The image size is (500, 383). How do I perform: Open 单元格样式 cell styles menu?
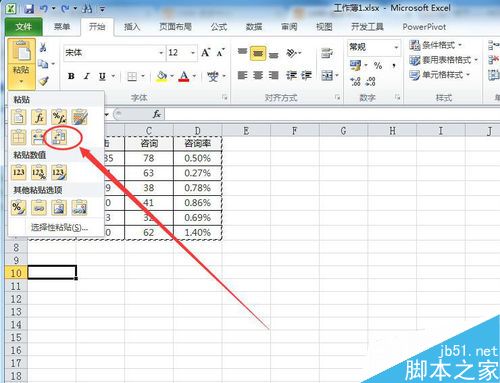point(439,75)
